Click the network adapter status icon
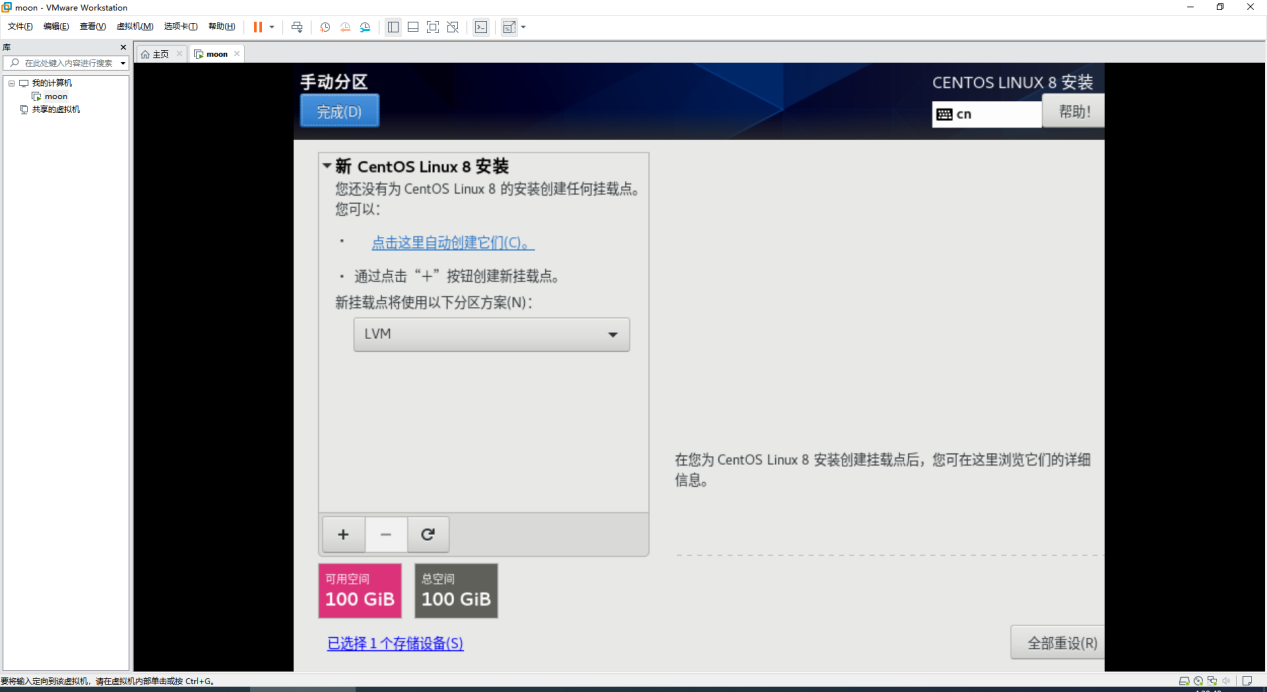The width and height of the screenshot is (1267, 692). click(x=1212, y=681)
